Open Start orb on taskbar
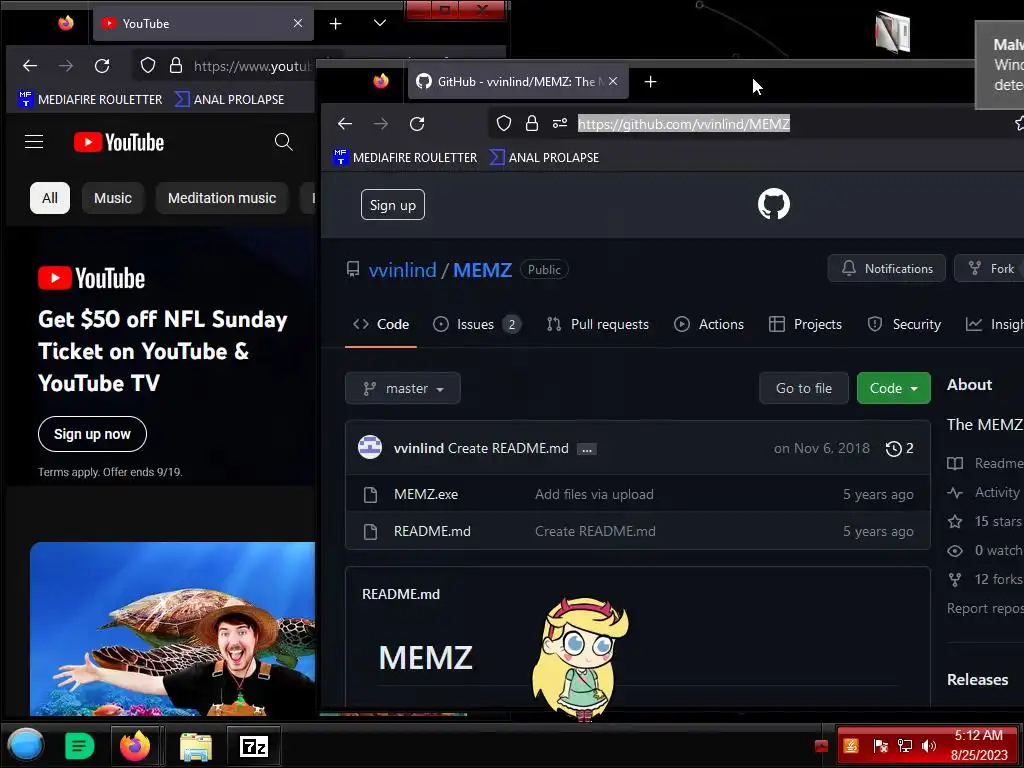 coord(25,746)
